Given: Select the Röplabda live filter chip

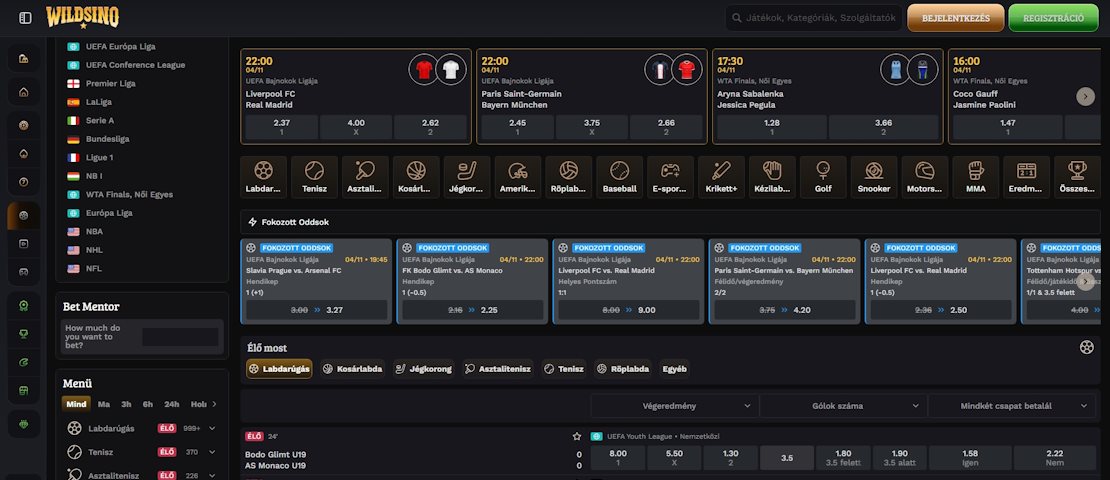Looking at the screenshot, I should (x=623, y=369).
